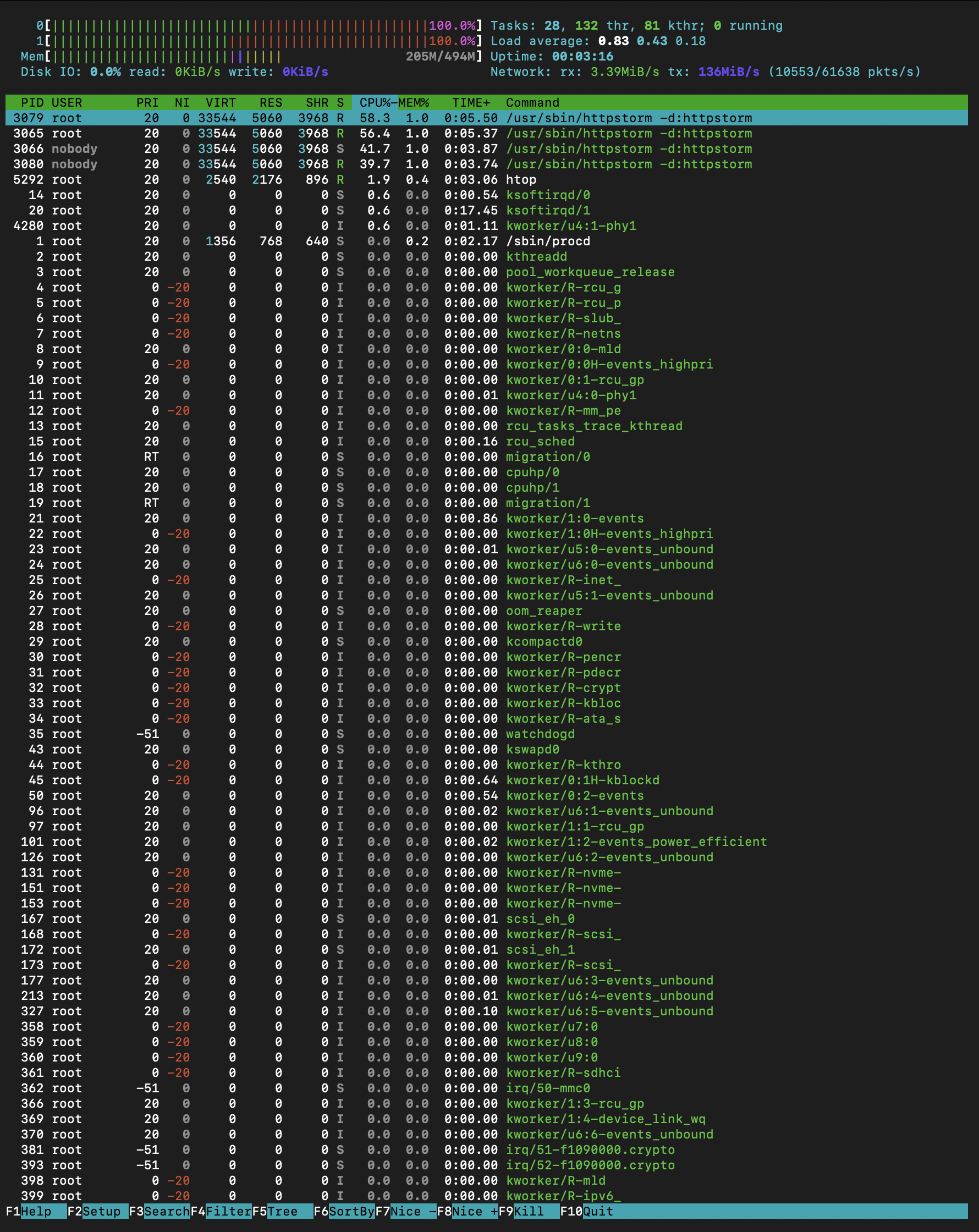Image resolution: width=979 pixels, height=1232 pixels.
Task: Select httpstorm process with PID 3065
Action: [486, 134]
